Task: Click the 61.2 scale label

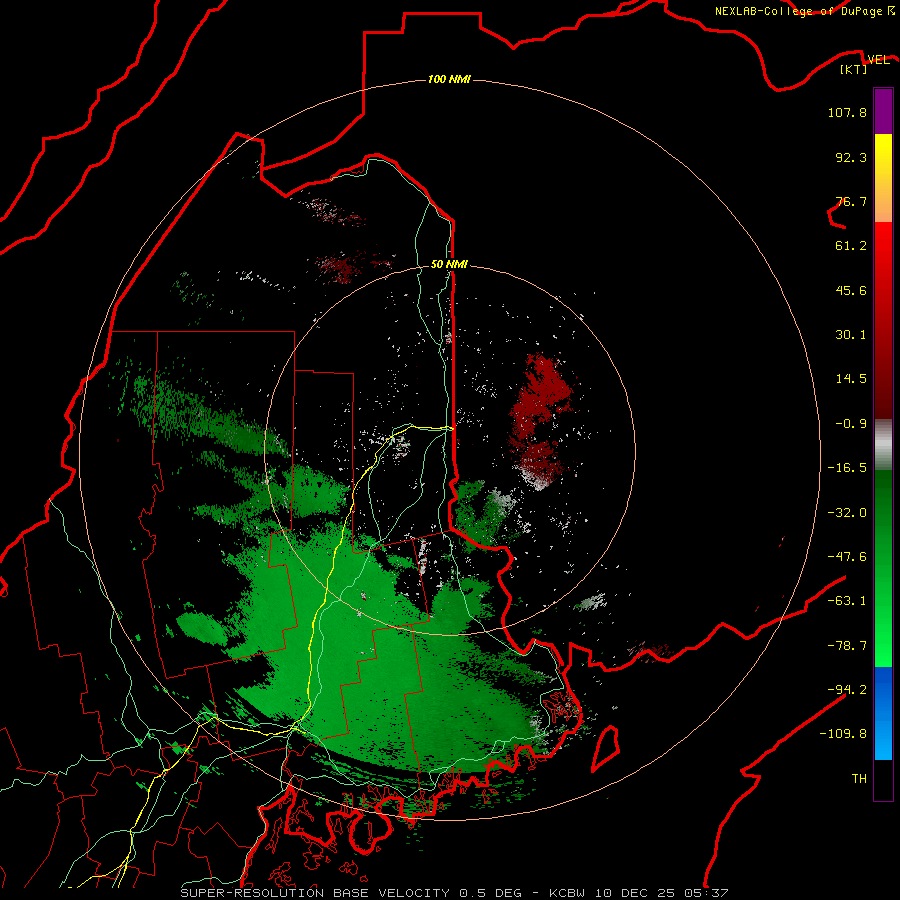Action: pyautogui.click(x=851, y=246)
